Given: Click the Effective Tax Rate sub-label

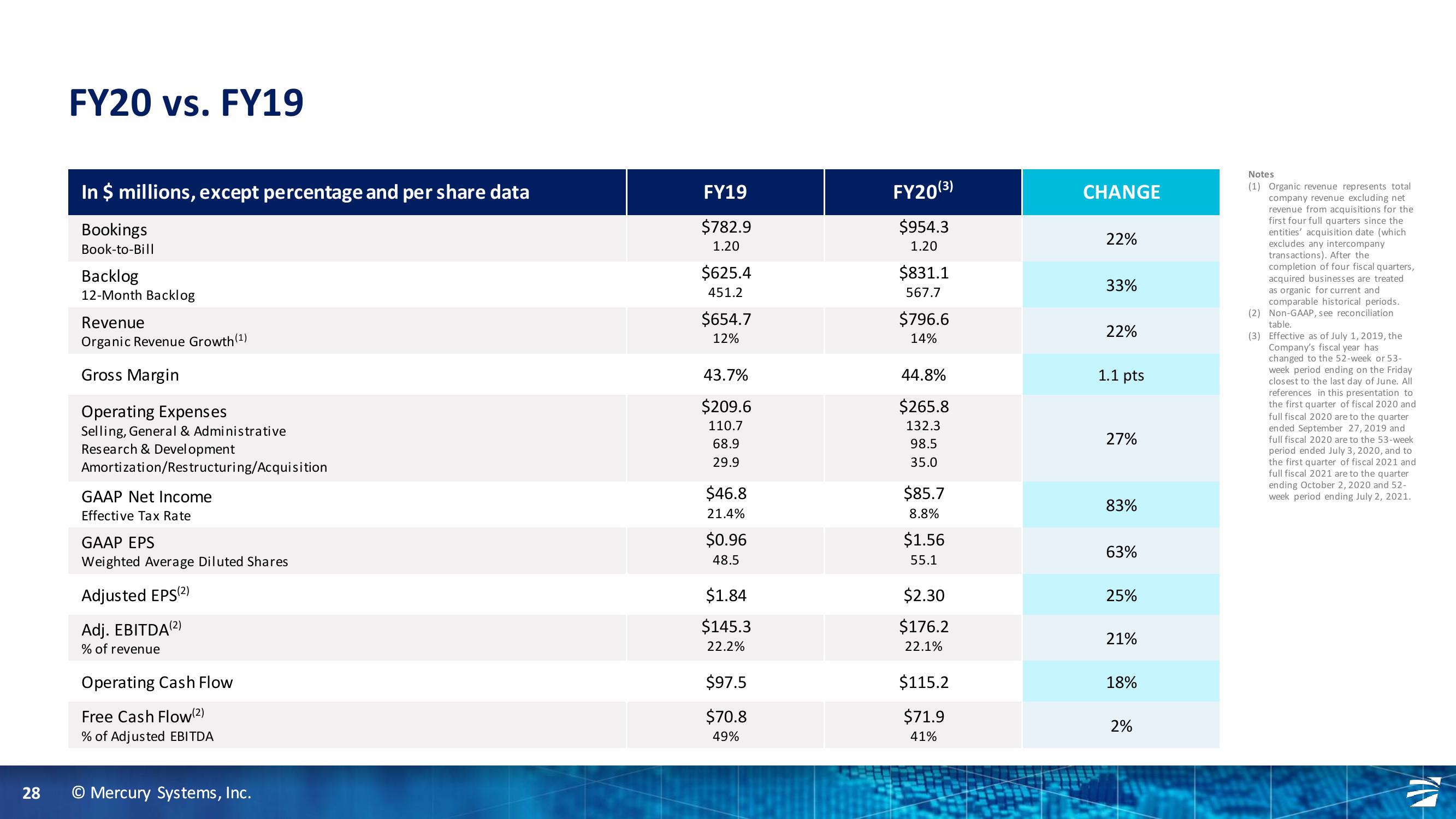Looking at the screenshot, I should click(135, 515).
